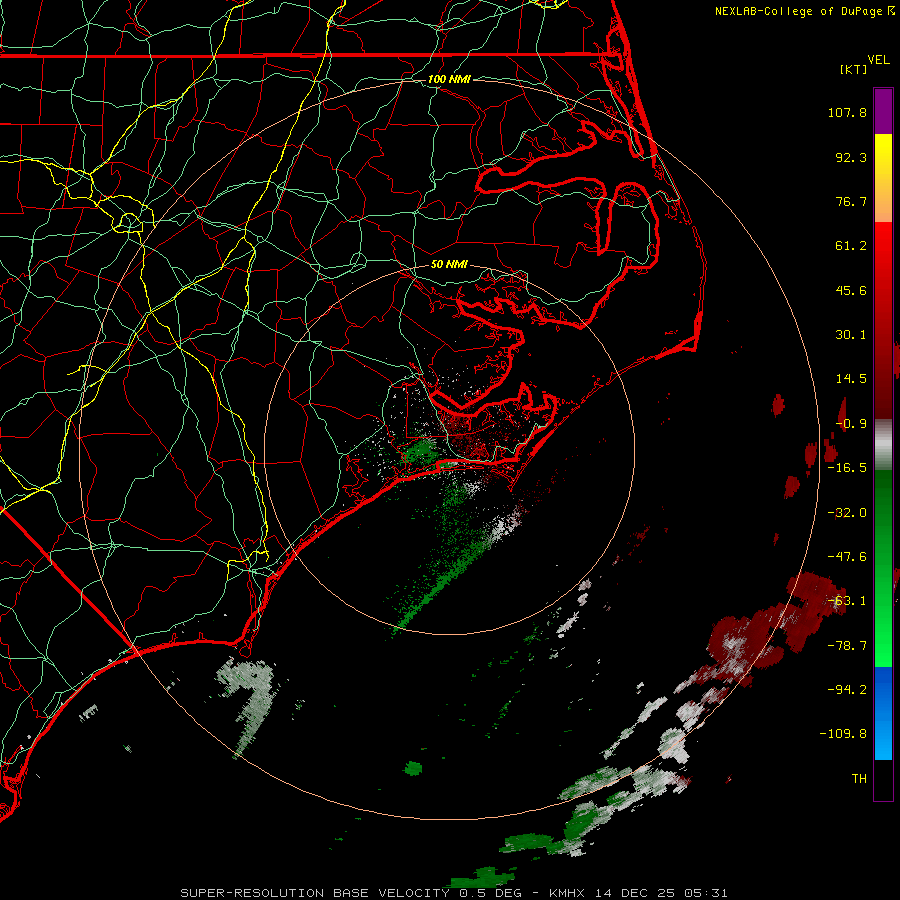Select the -63.1 velocity scale value

coord(847,601)
